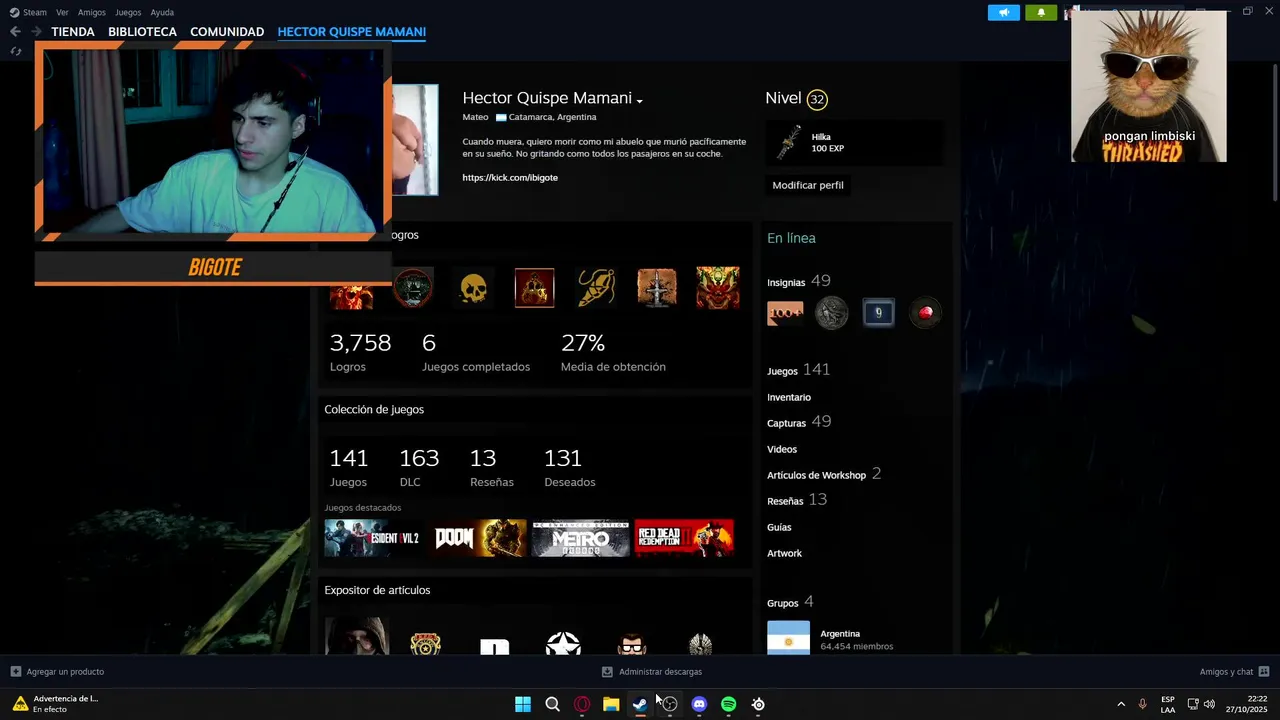1280x720 pixels.
Task: Open Red Dead Redemption II thumbnail
Action: pos(684,538)
